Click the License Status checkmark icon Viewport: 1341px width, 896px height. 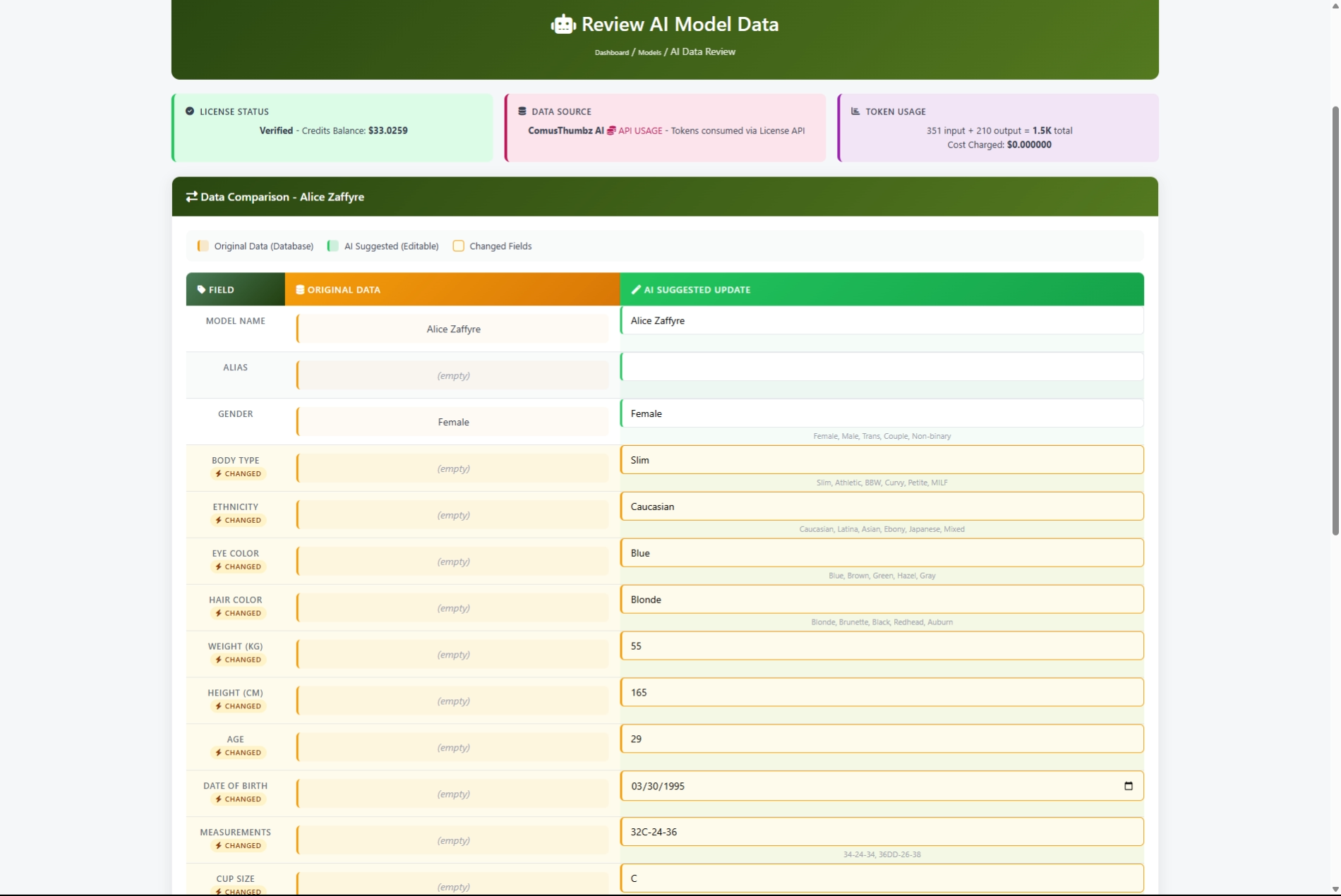click(190, 111)
